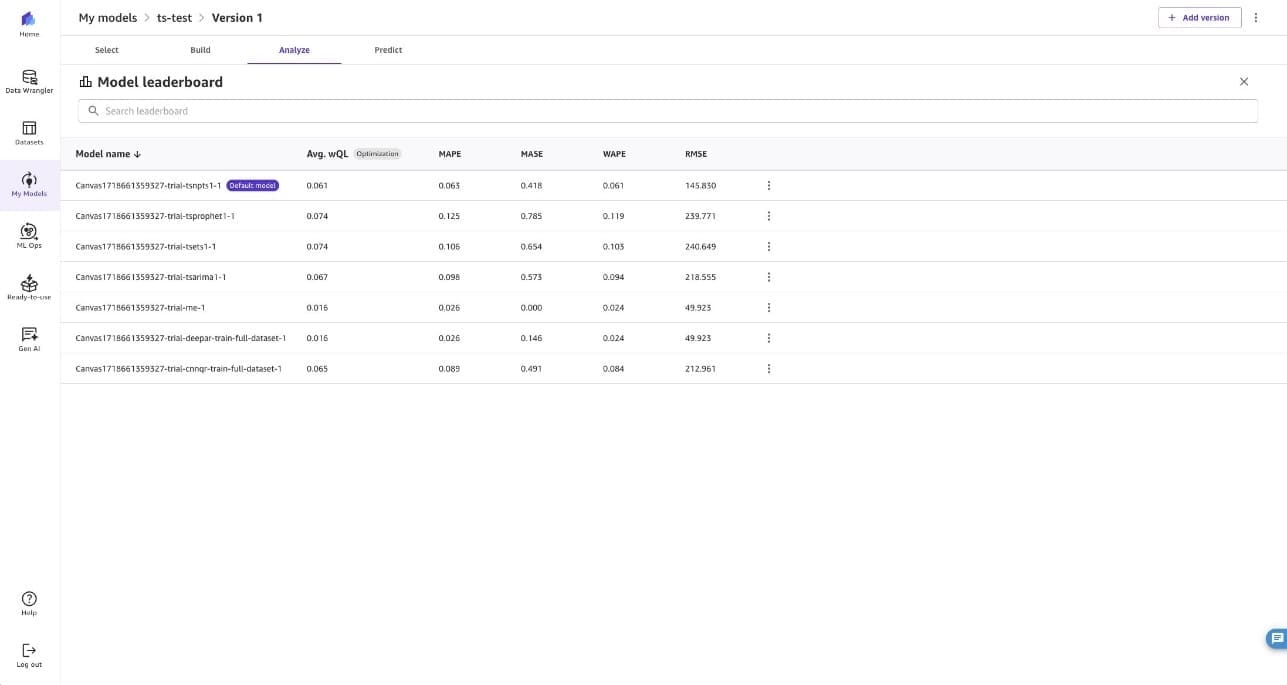Switch to the Build tab
Screen dimensions: 1287x685
200,50
